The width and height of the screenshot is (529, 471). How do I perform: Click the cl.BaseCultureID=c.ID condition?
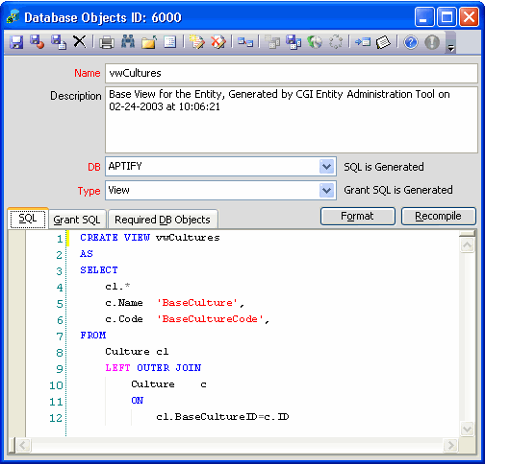point(222,417)
